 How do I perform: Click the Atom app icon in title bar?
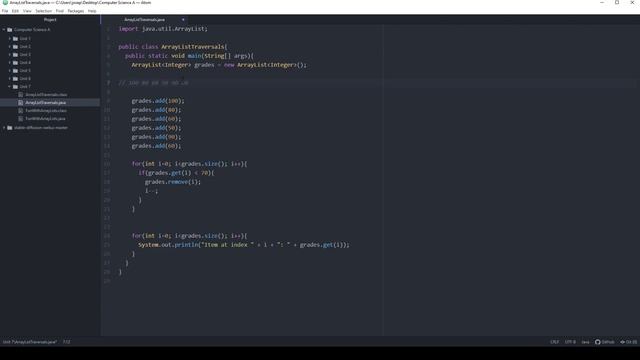(5, 2)
